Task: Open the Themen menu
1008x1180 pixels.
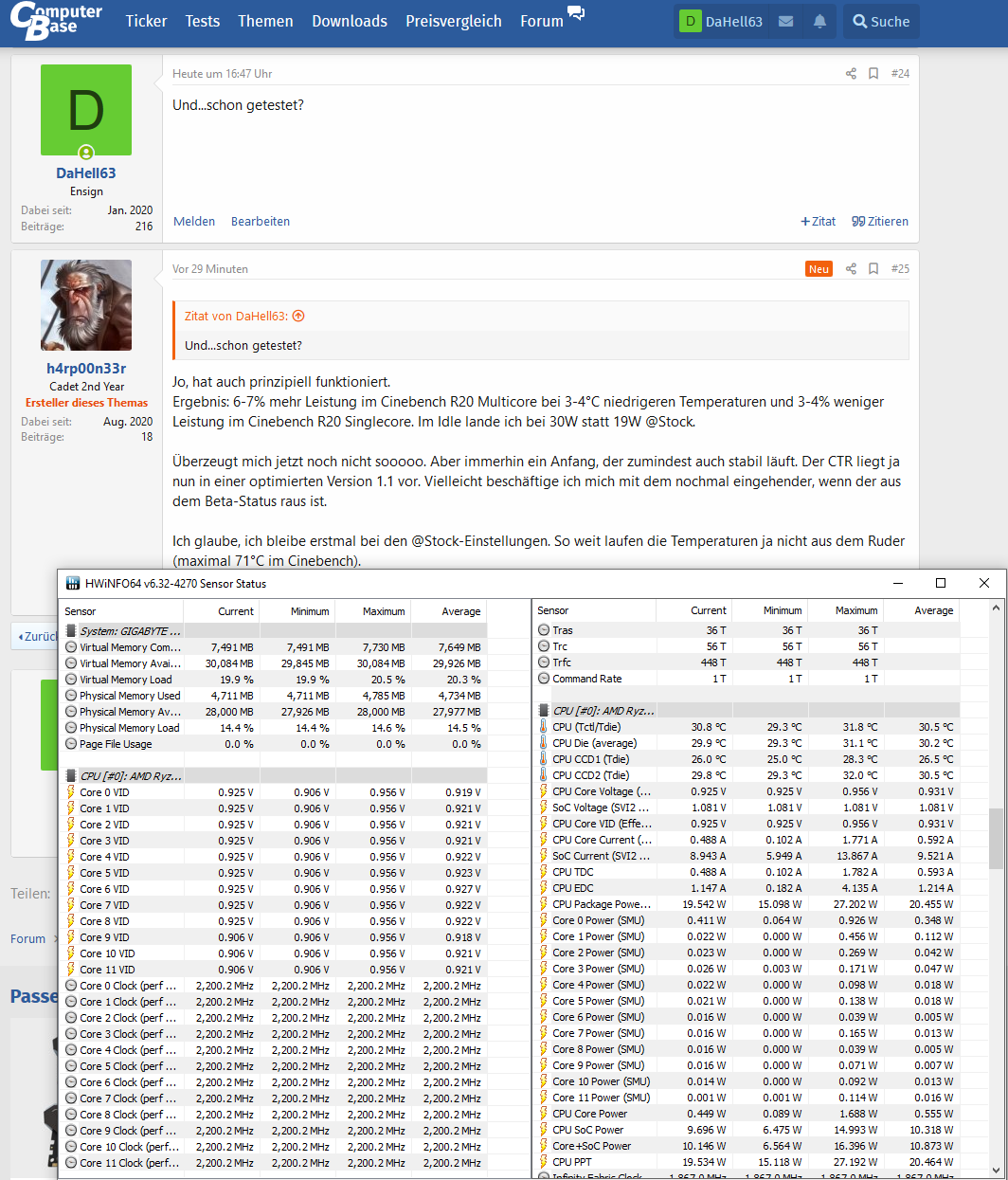Action: coord(265,21)
